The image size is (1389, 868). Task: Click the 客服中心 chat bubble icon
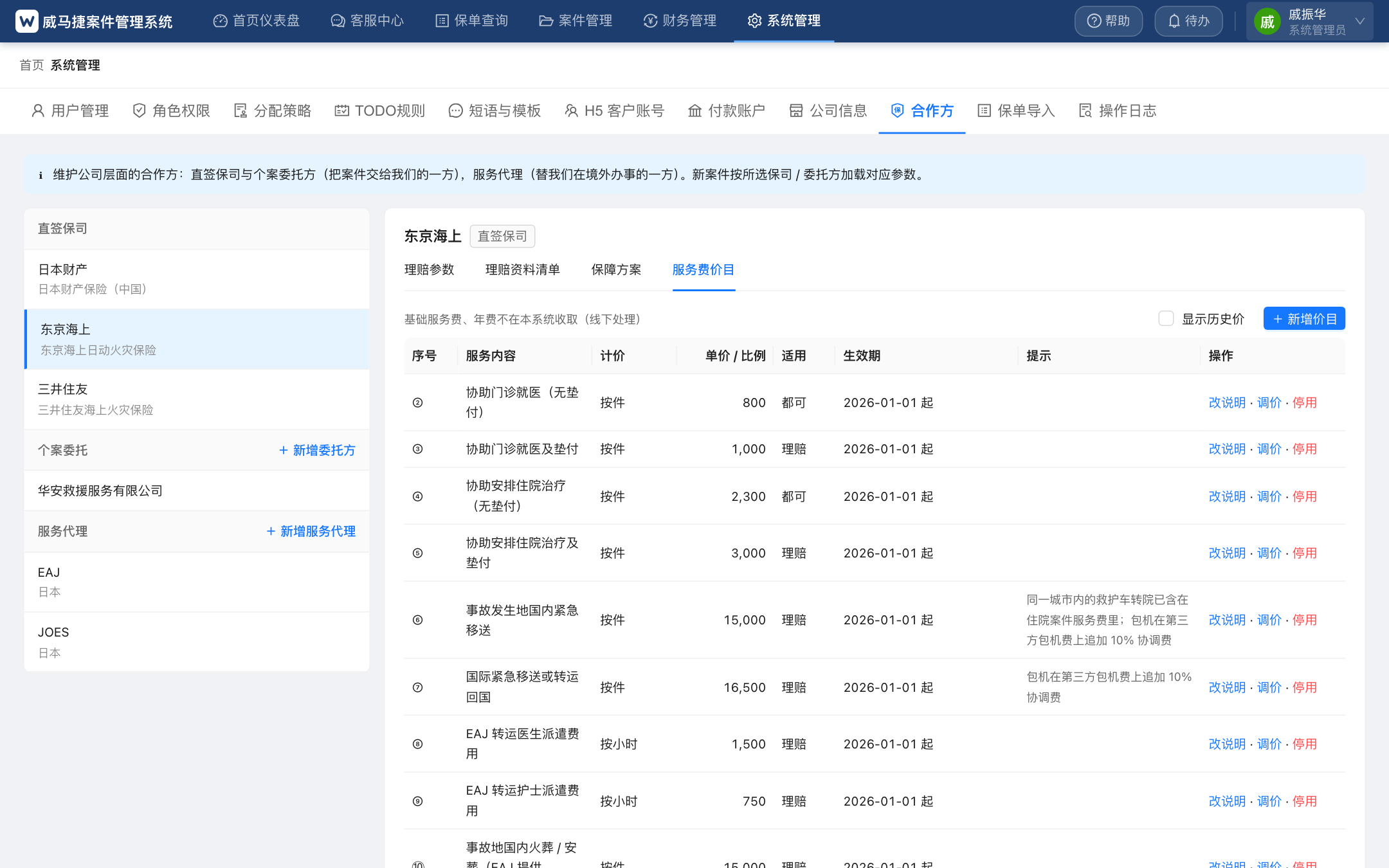tap(338, 21)
